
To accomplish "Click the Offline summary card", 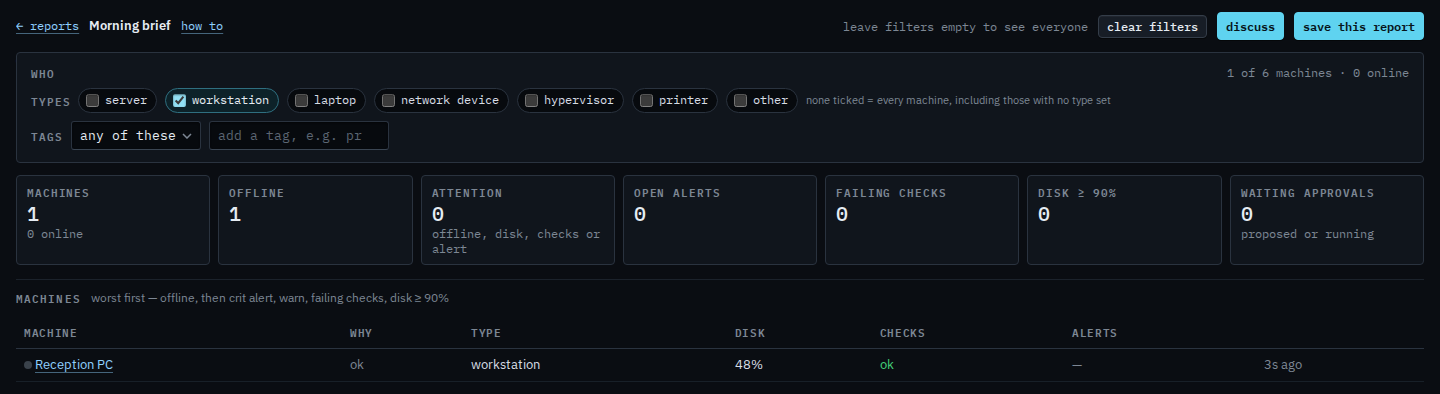I will tap(315, 220).
